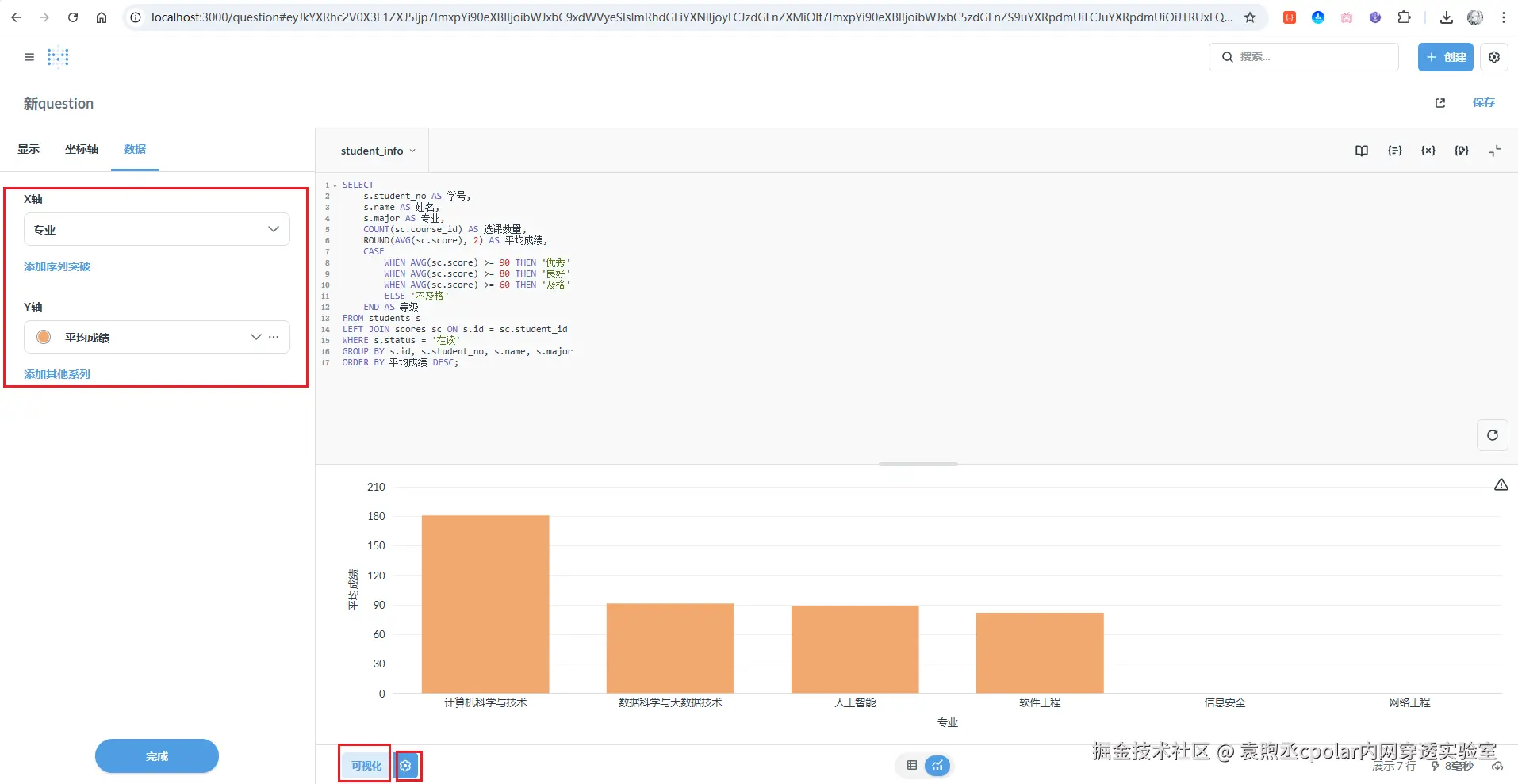Switch to chart view of results
Image resolution: width=1518 pixels, height=784 pixels.
pyautogui.click(x=937, y=765)
